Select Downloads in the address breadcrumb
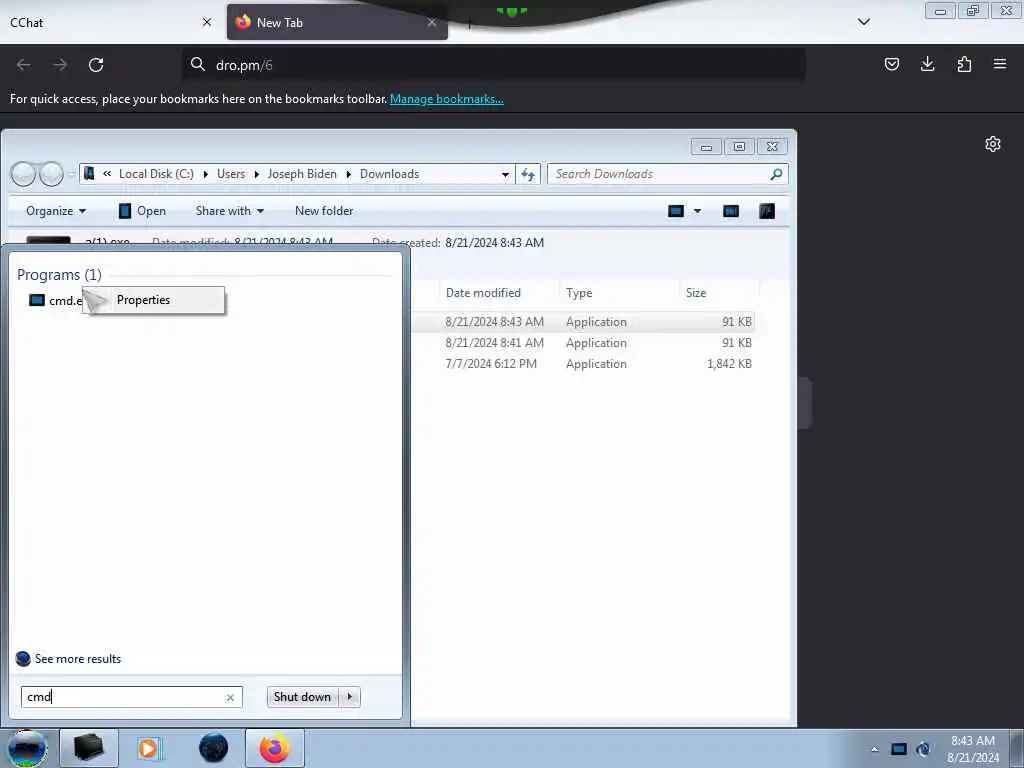 click(x=389, y=174)
